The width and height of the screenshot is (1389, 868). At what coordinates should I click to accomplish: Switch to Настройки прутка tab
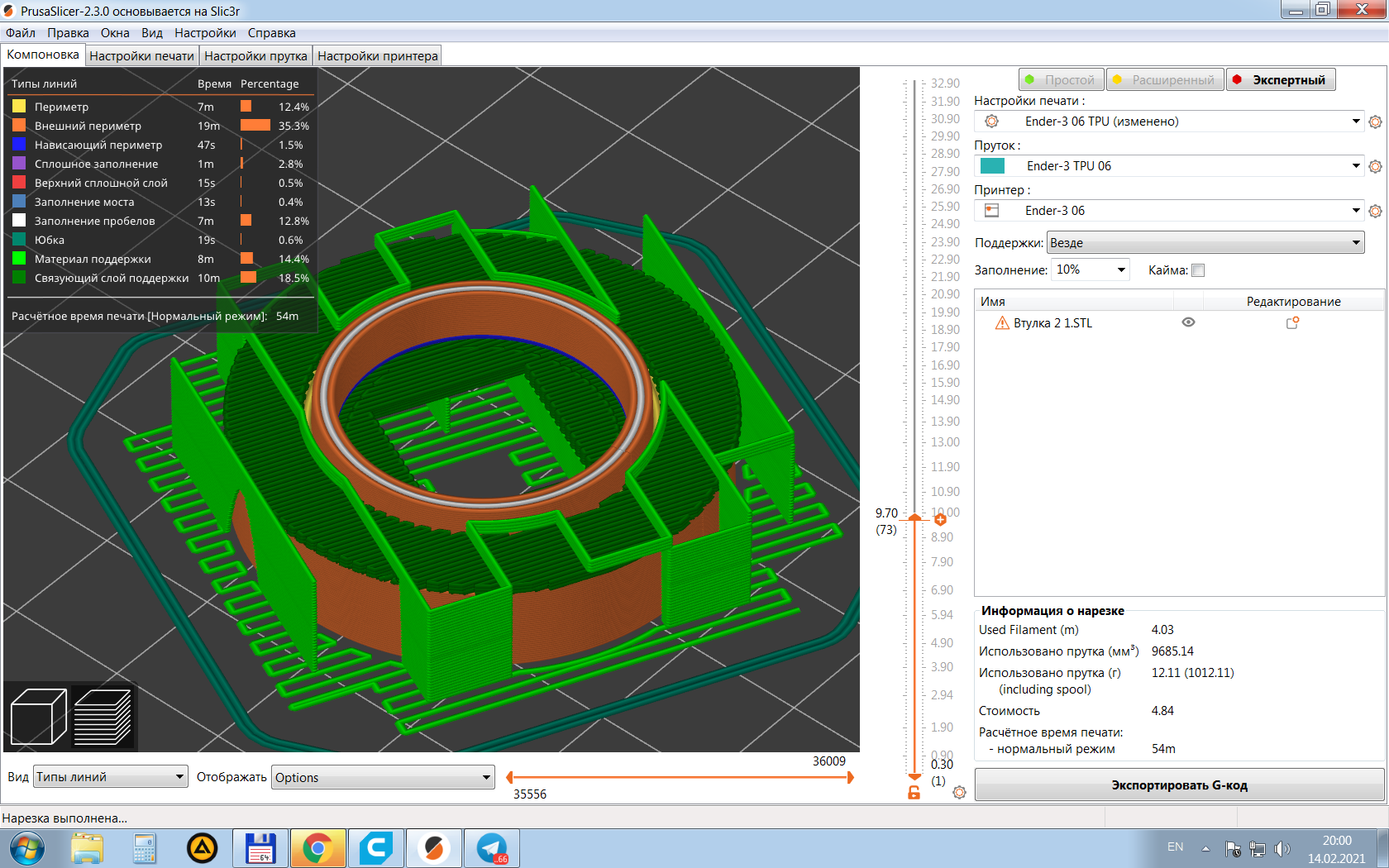point(255,56)
